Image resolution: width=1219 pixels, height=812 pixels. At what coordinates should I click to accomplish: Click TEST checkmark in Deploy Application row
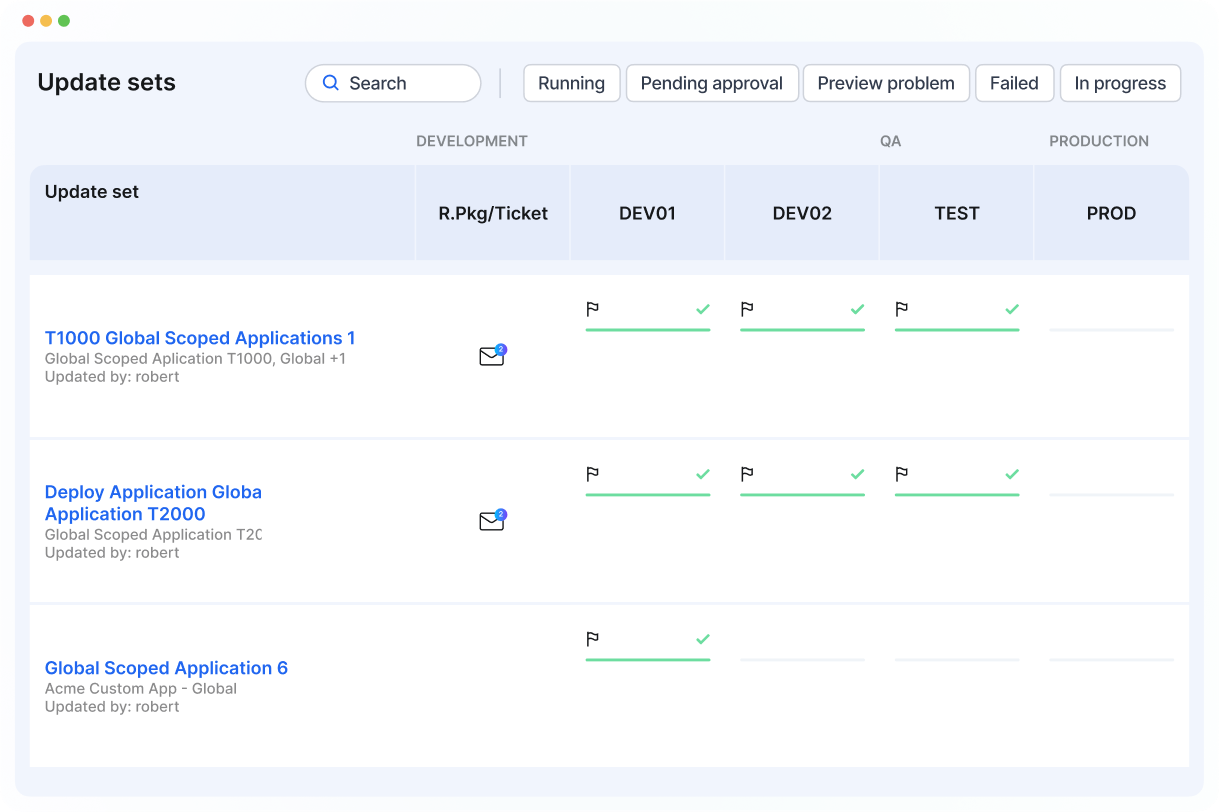point(1012,474)
